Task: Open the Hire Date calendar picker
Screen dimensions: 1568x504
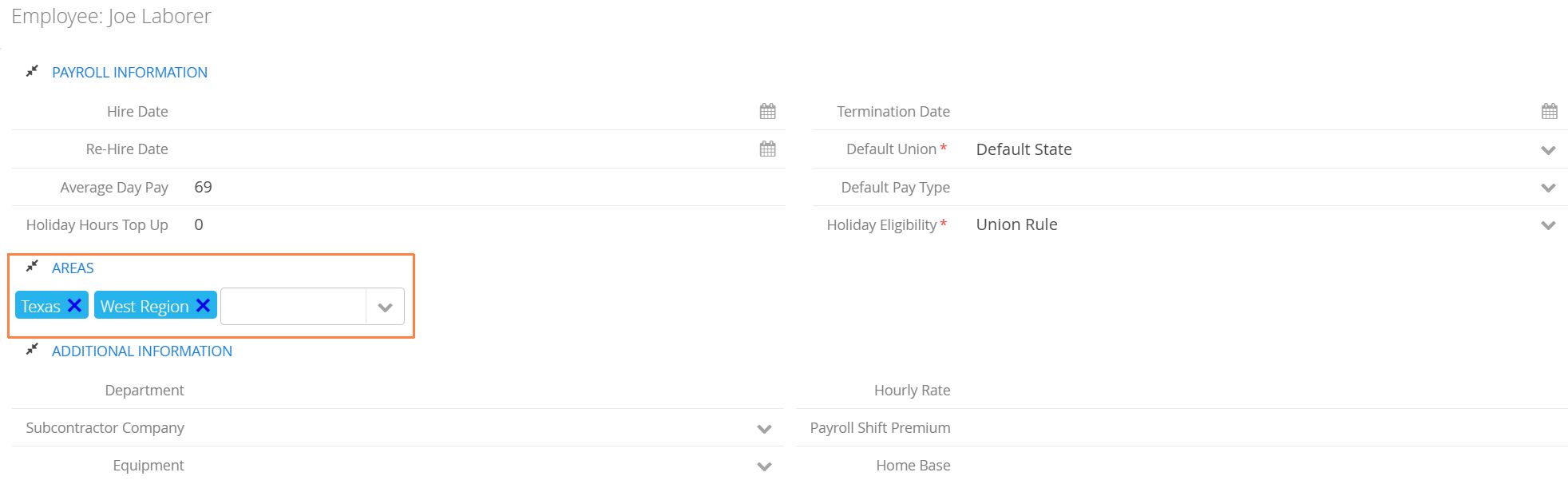Action: [x=767, y=111]
